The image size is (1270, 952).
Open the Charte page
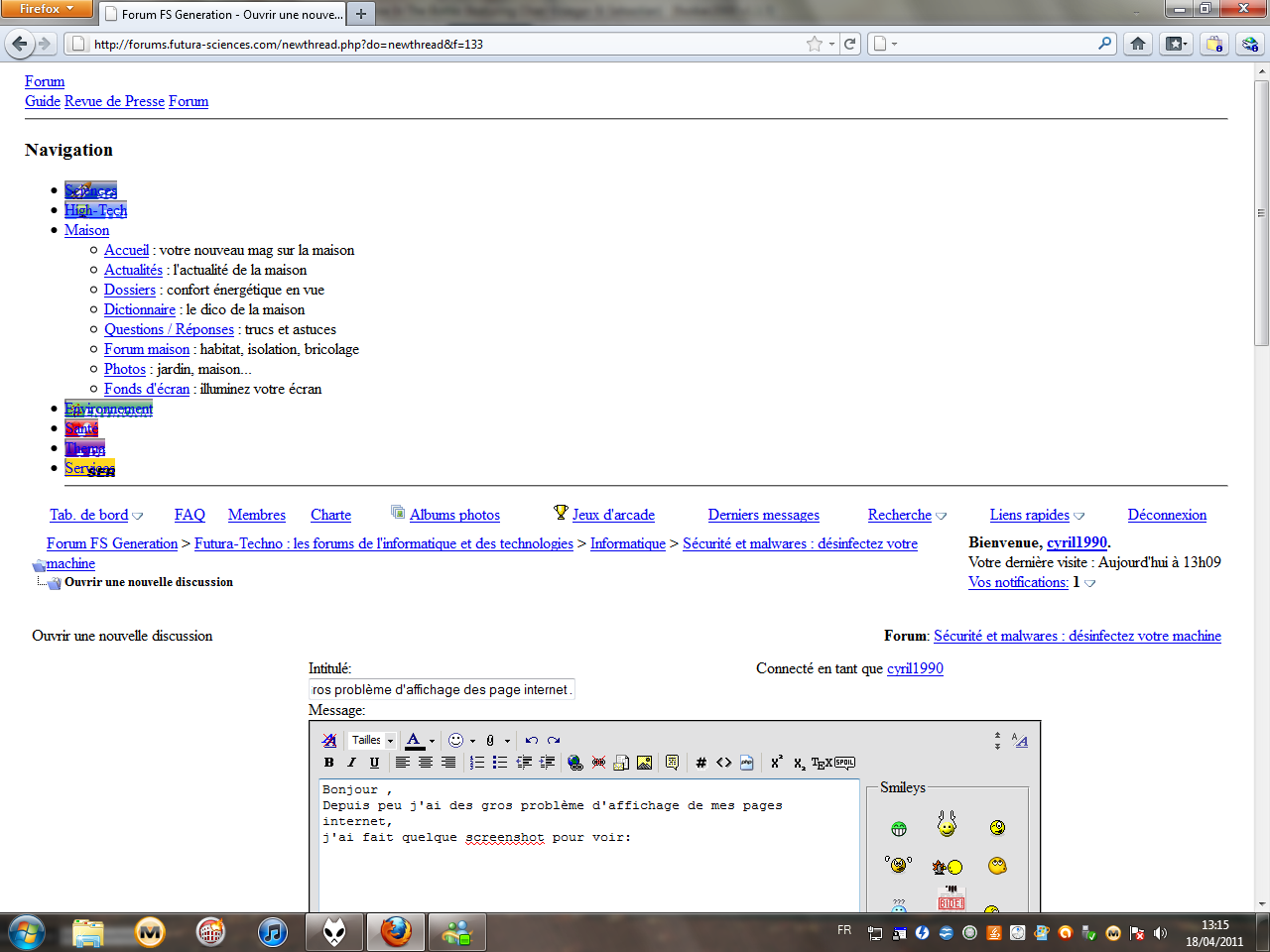[330, 515]
